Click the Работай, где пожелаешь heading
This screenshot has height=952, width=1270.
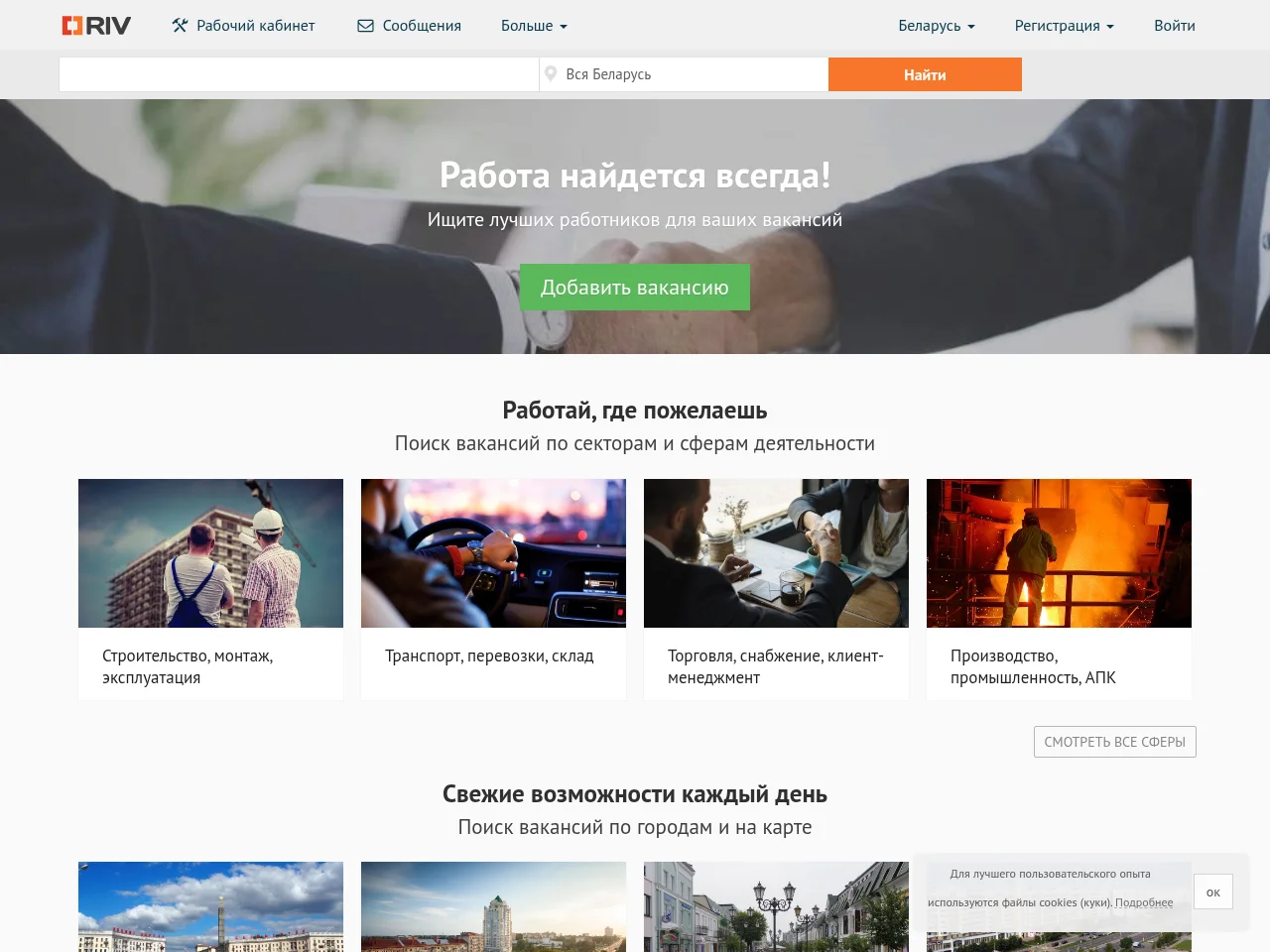click(x=635, y=411)
